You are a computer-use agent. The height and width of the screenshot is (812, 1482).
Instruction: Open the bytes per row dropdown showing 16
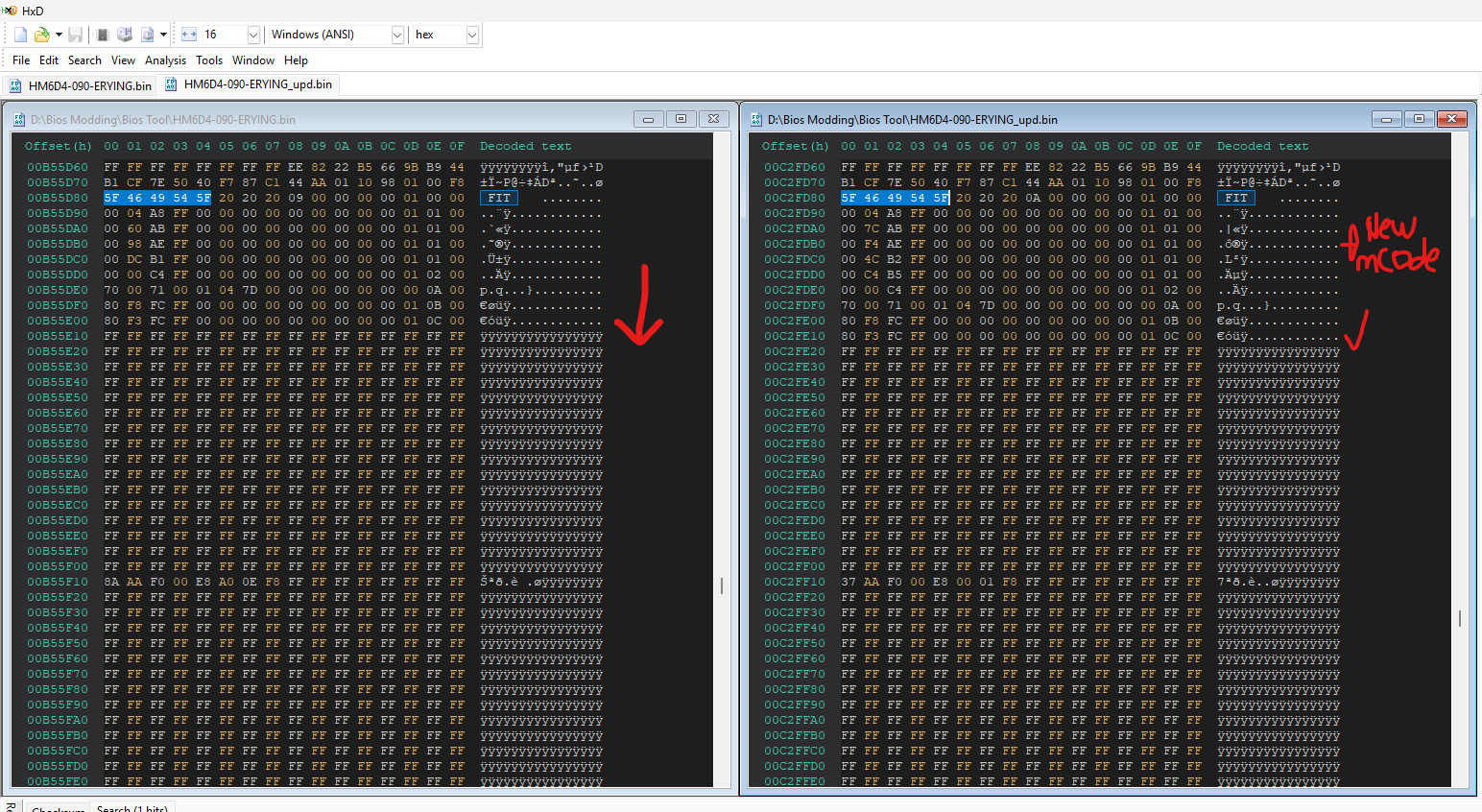(x=253, y=35)
